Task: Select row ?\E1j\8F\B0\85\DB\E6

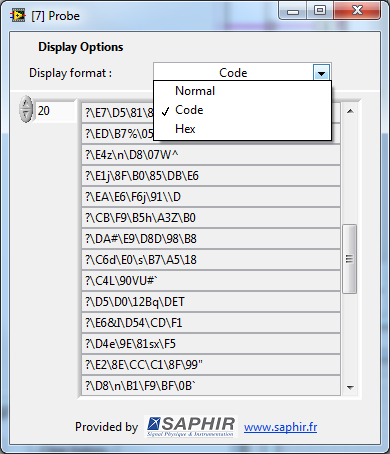Action: tap(211, 176)
